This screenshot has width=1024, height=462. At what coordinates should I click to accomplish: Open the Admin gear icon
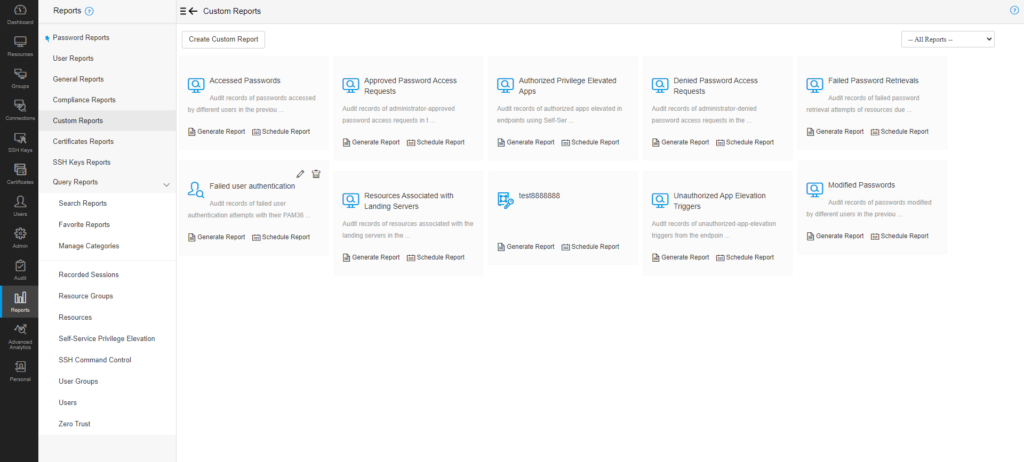click(19, 236)
